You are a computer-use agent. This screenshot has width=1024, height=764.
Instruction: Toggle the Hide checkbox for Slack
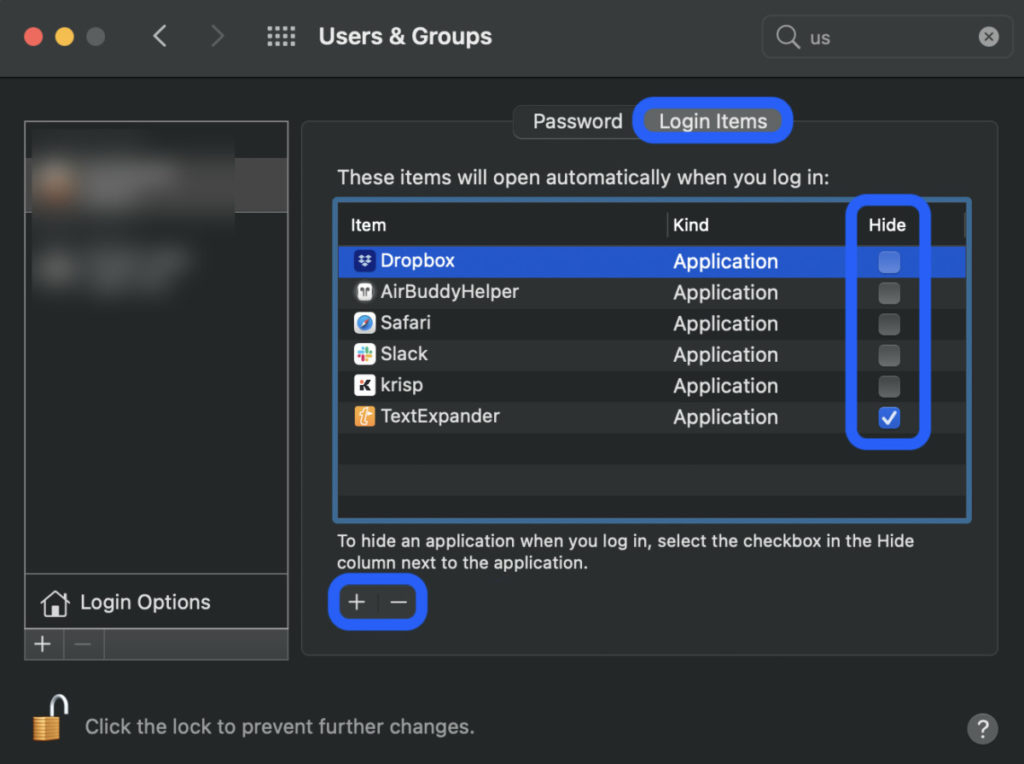888,354
